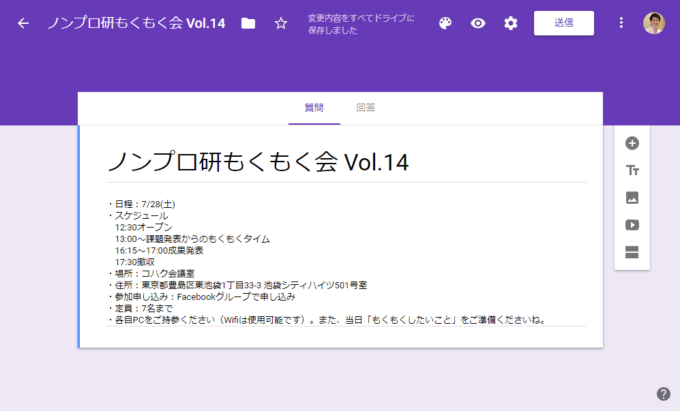Switch to the 質問 questions tab
The height and width of the screenshot is (411, 680).
point(314,108)
